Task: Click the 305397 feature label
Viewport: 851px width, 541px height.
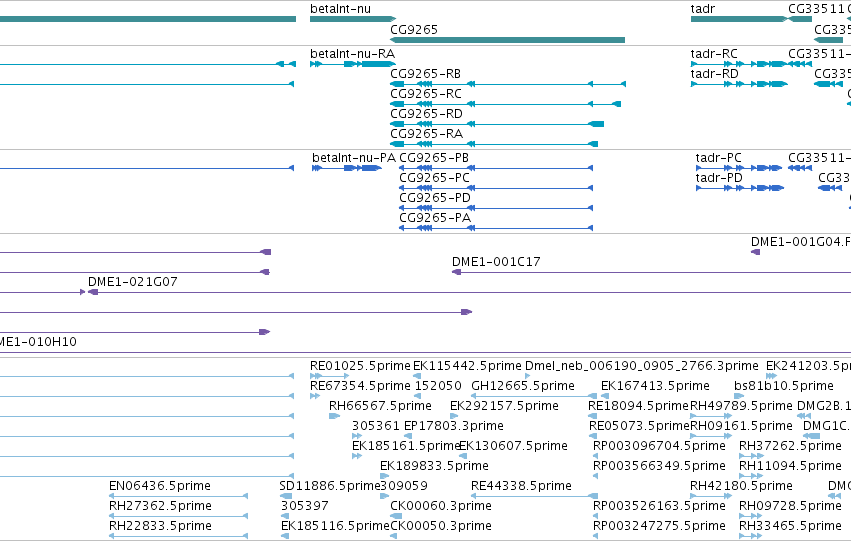Action: (x=304, y=507)
